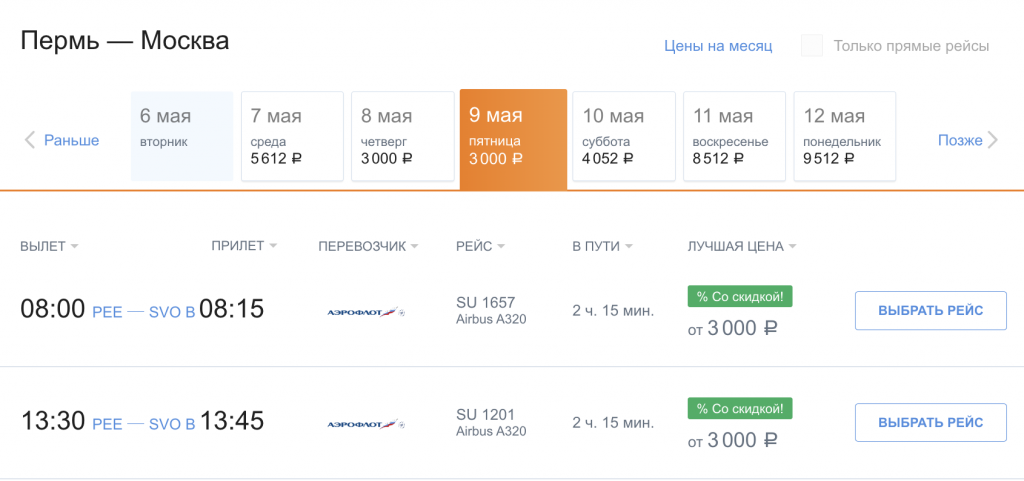Choose the 13:30 flight with ВЫБРАТЬ РЕЙС
The width and height of the screenshot is (1024, 481).
[931, 422]
